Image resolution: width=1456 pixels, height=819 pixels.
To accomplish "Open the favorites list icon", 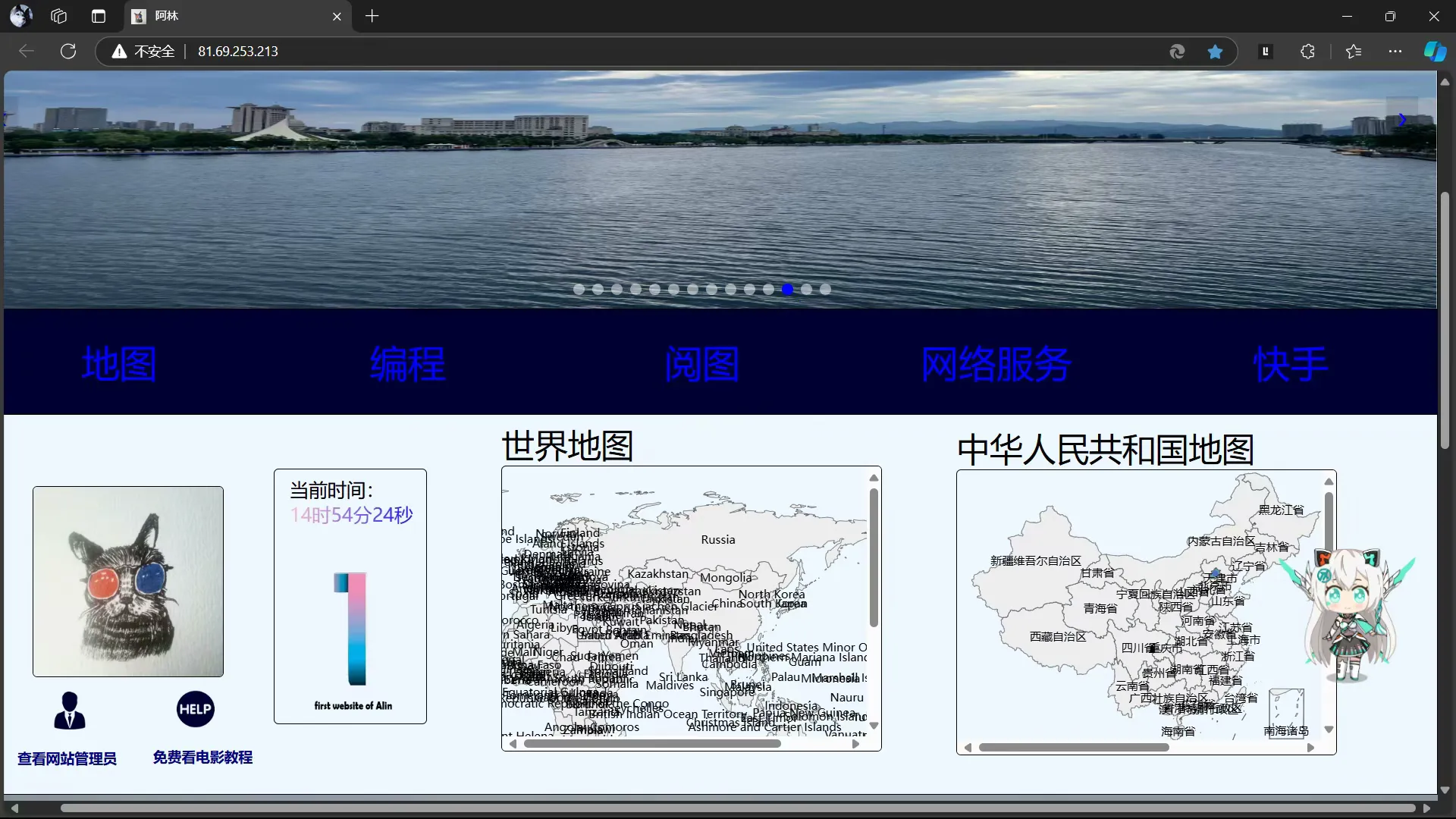I will pyautogui.click(x=1354, y=52).
